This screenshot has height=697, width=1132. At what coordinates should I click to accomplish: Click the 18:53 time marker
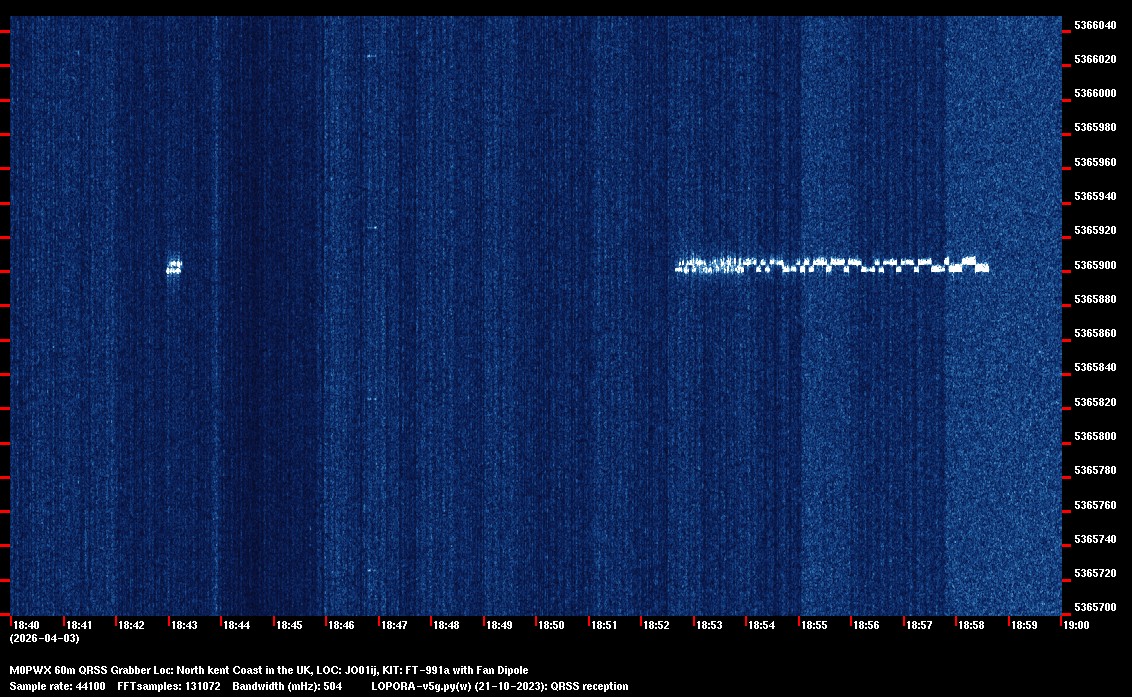tap(709, 625)
